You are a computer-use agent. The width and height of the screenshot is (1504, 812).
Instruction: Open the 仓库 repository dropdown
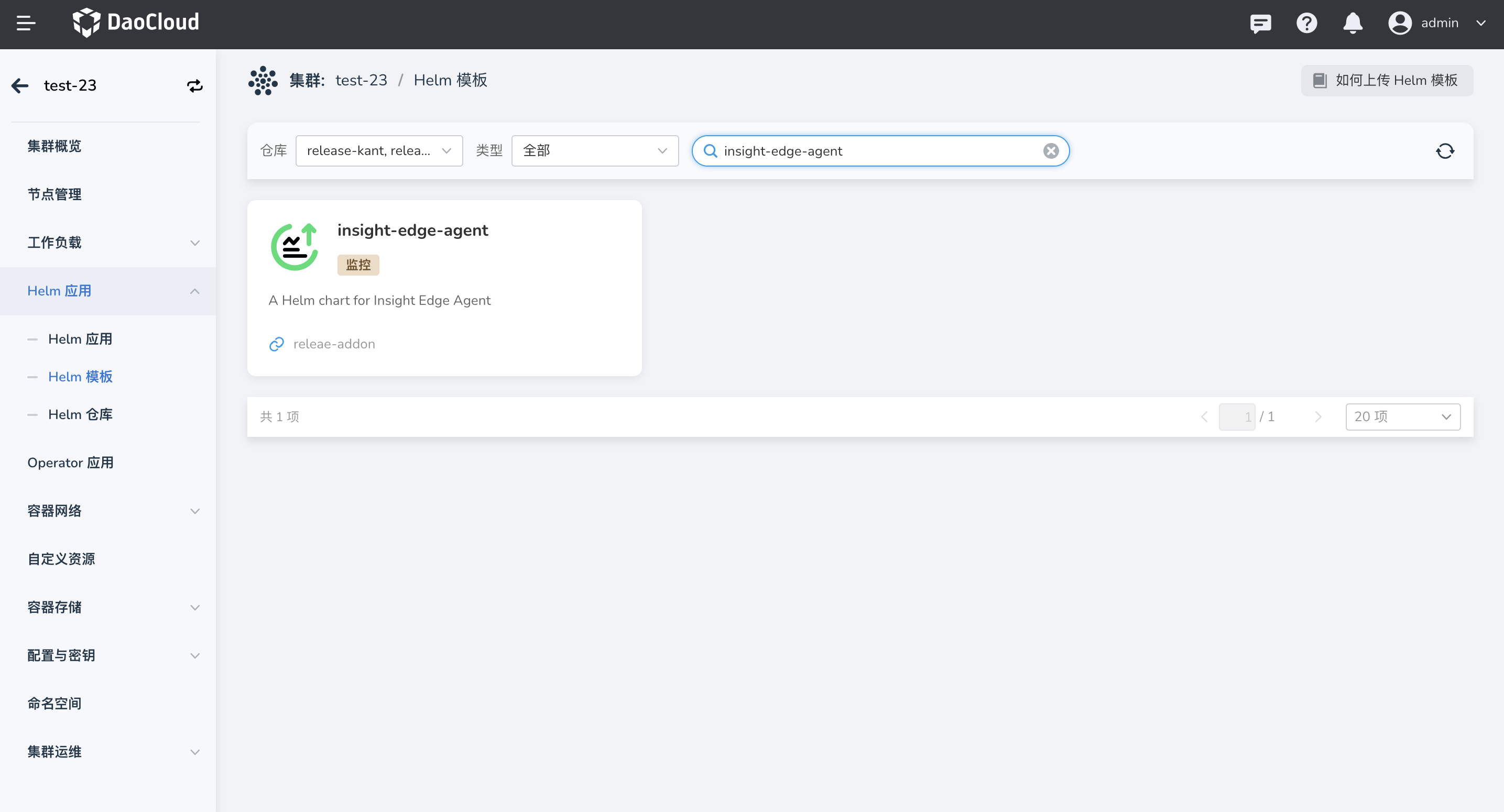[x=379, y=150]
